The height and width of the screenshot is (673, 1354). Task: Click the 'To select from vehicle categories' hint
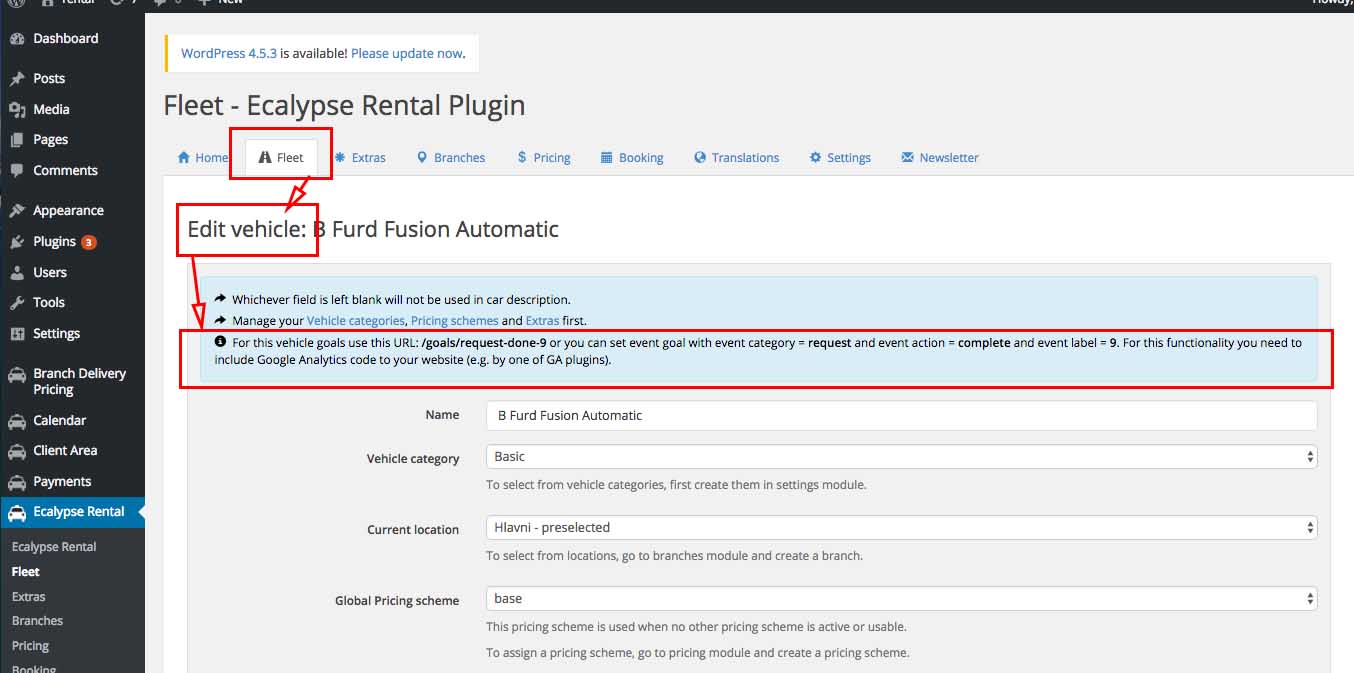pos(676,485)
